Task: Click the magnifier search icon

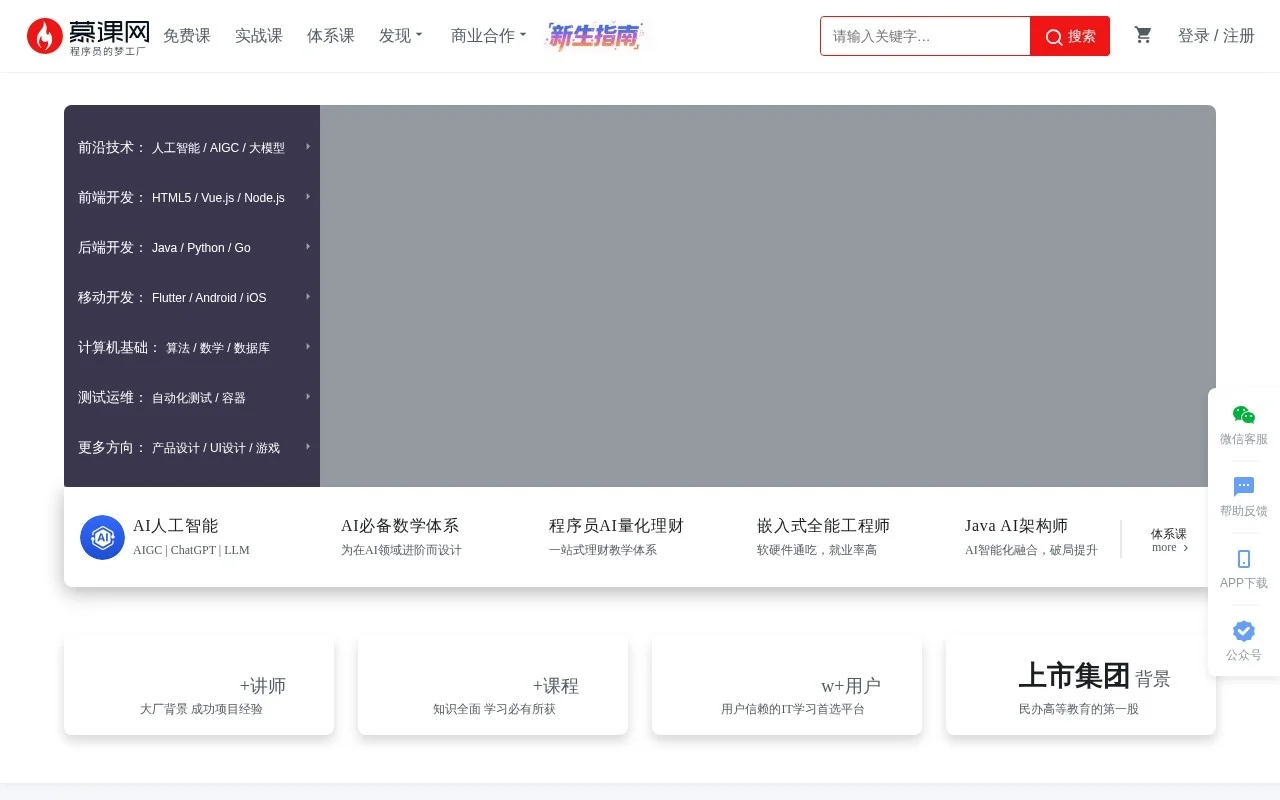Action: click(1054, 36)
